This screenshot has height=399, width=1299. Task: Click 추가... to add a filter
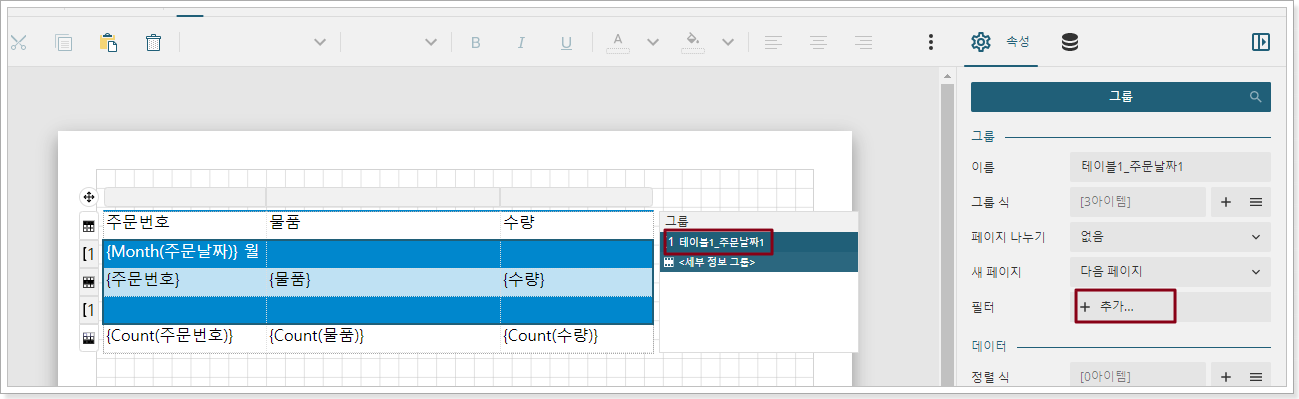pyautogui.click(x=1125, y=307)
